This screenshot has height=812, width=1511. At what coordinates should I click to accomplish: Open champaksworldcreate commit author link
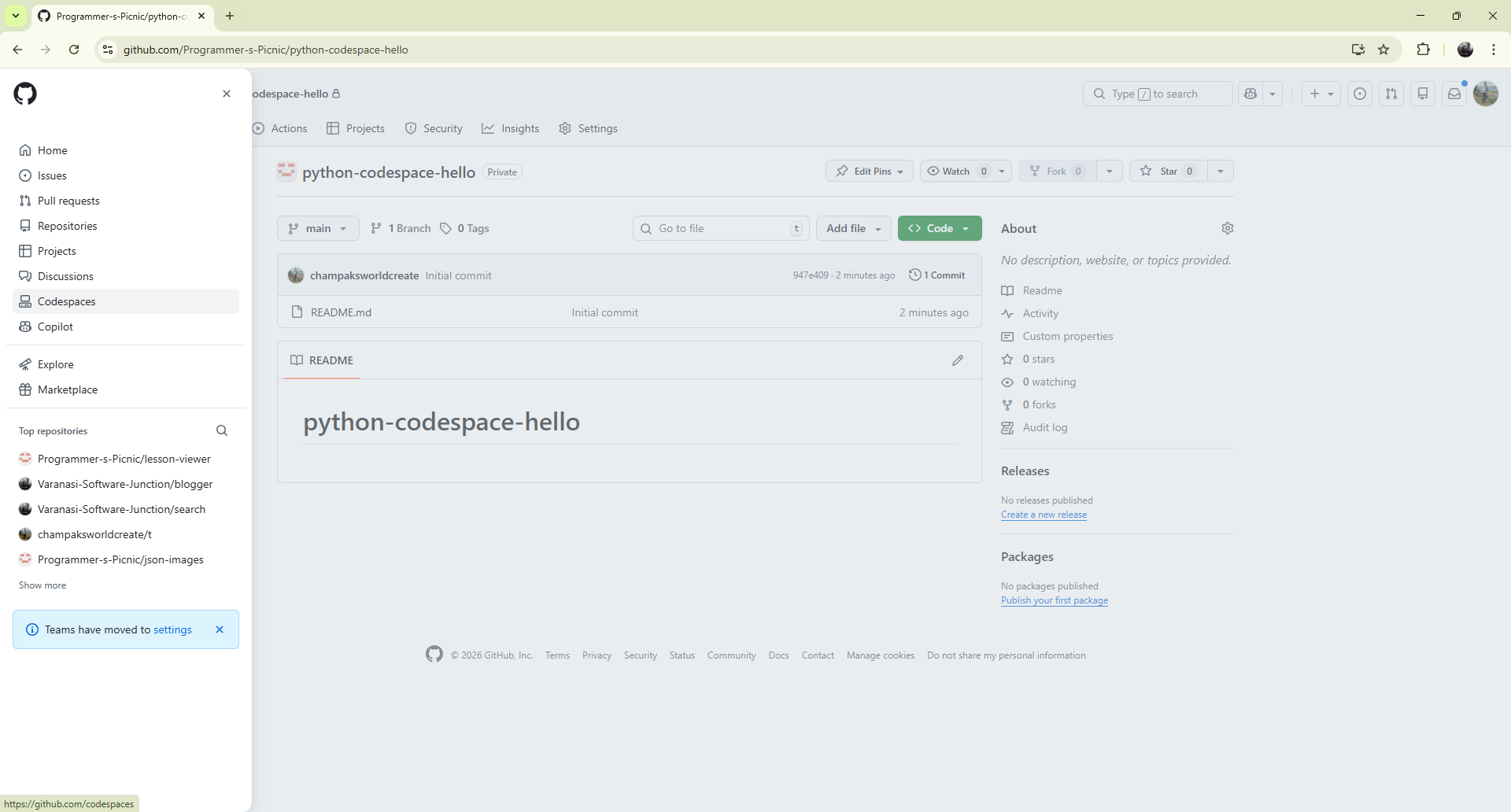364,275
